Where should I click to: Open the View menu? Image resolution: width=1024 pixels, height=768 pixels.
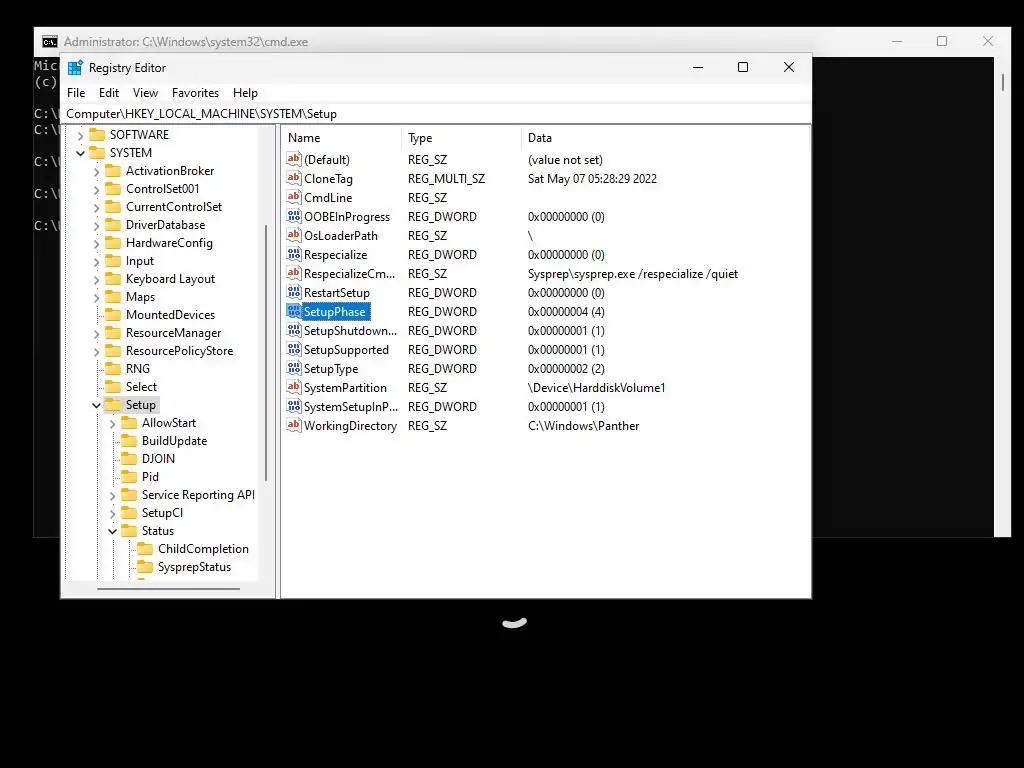pyautogui.click(x=145, y=93)
